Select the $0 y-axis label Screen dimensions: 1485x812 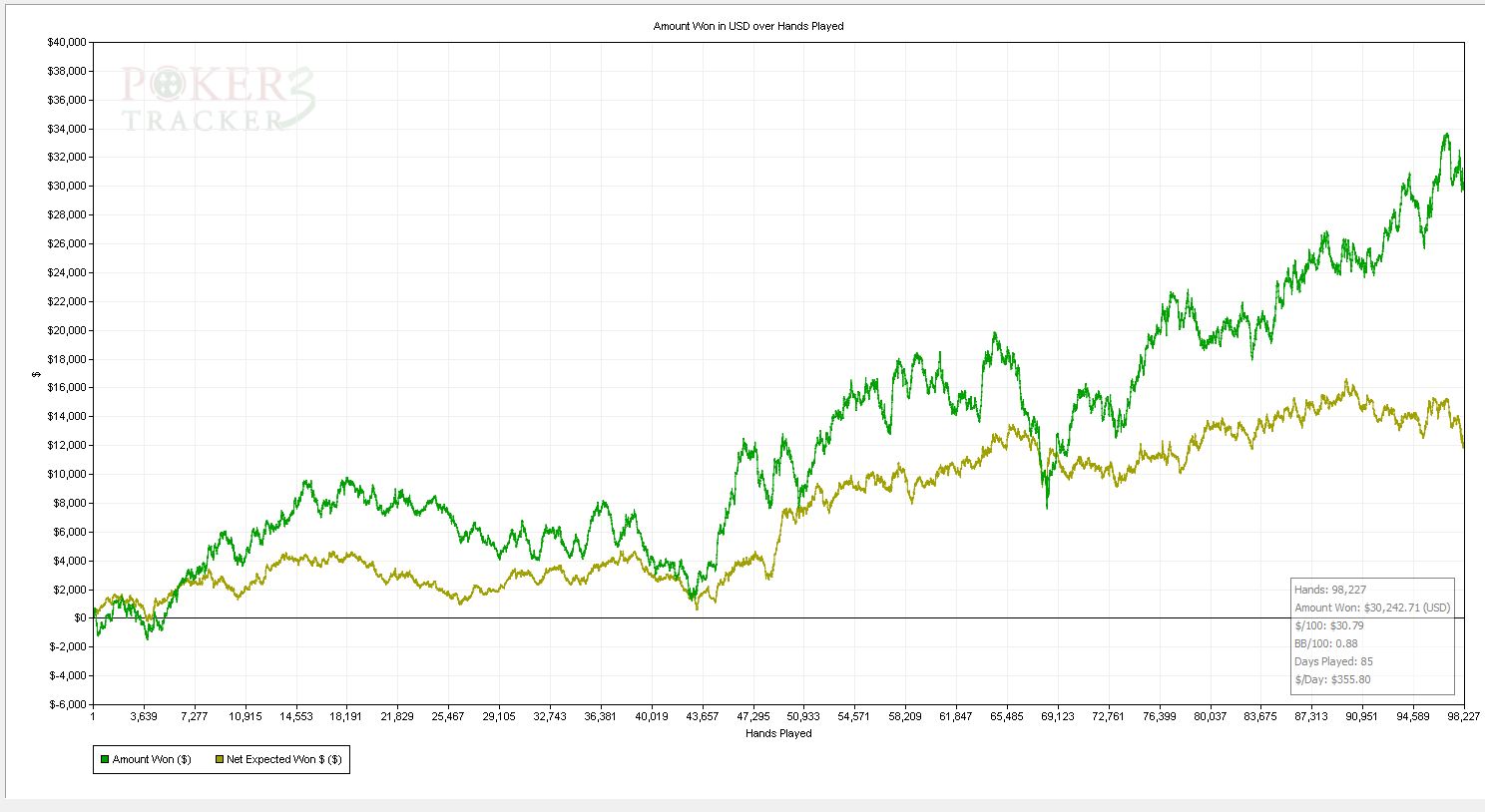78,618
